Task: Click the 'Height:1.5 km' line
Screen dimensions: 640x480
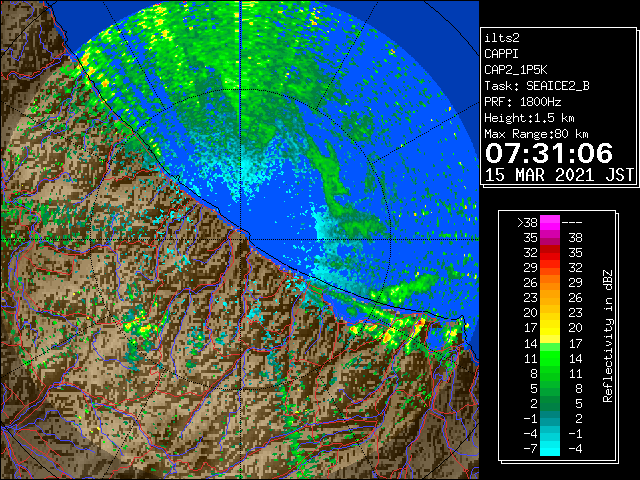Action: (x=529, y=118)
